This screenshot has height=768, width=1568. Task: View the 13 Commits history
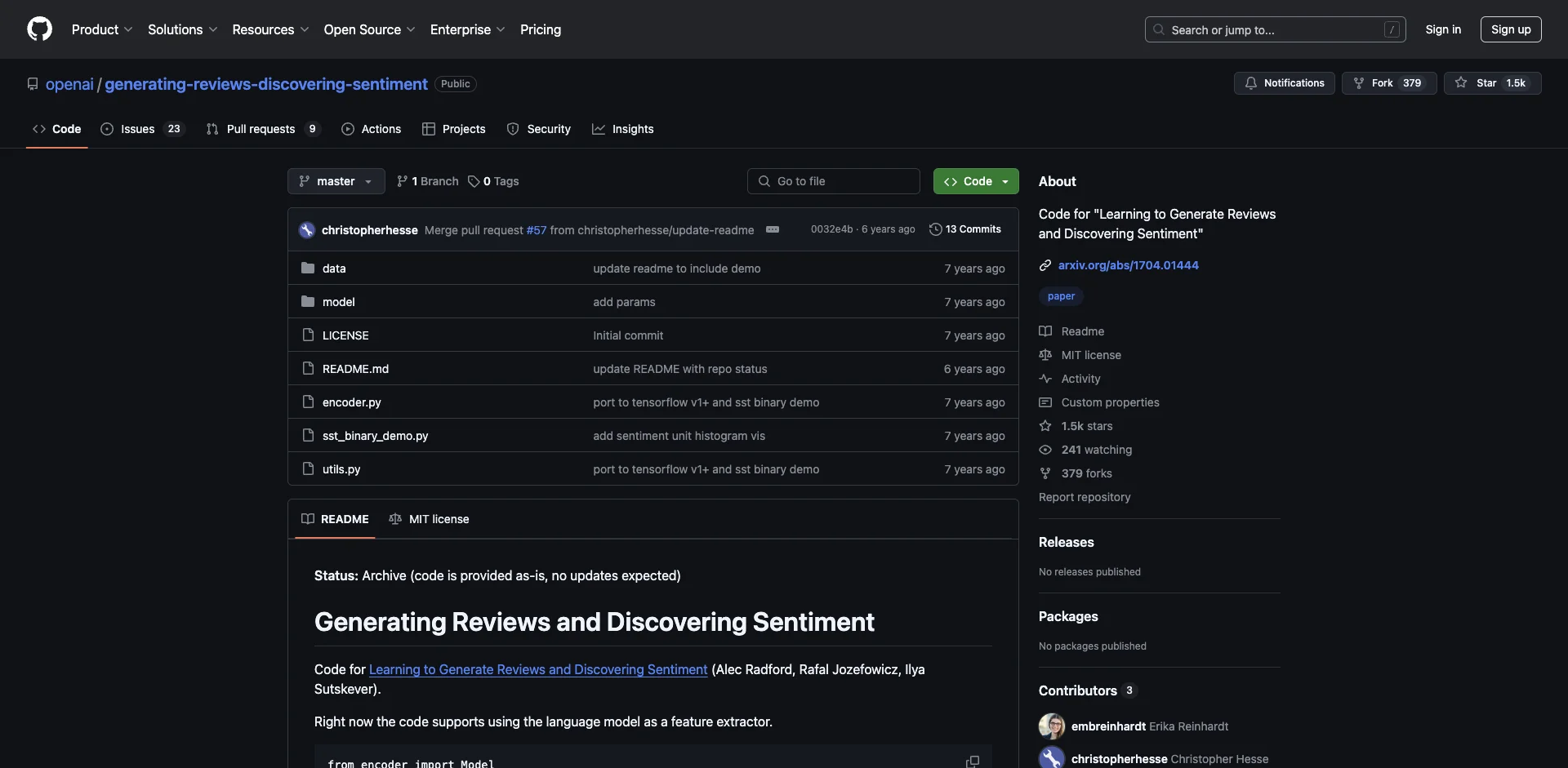click(965, 229)
